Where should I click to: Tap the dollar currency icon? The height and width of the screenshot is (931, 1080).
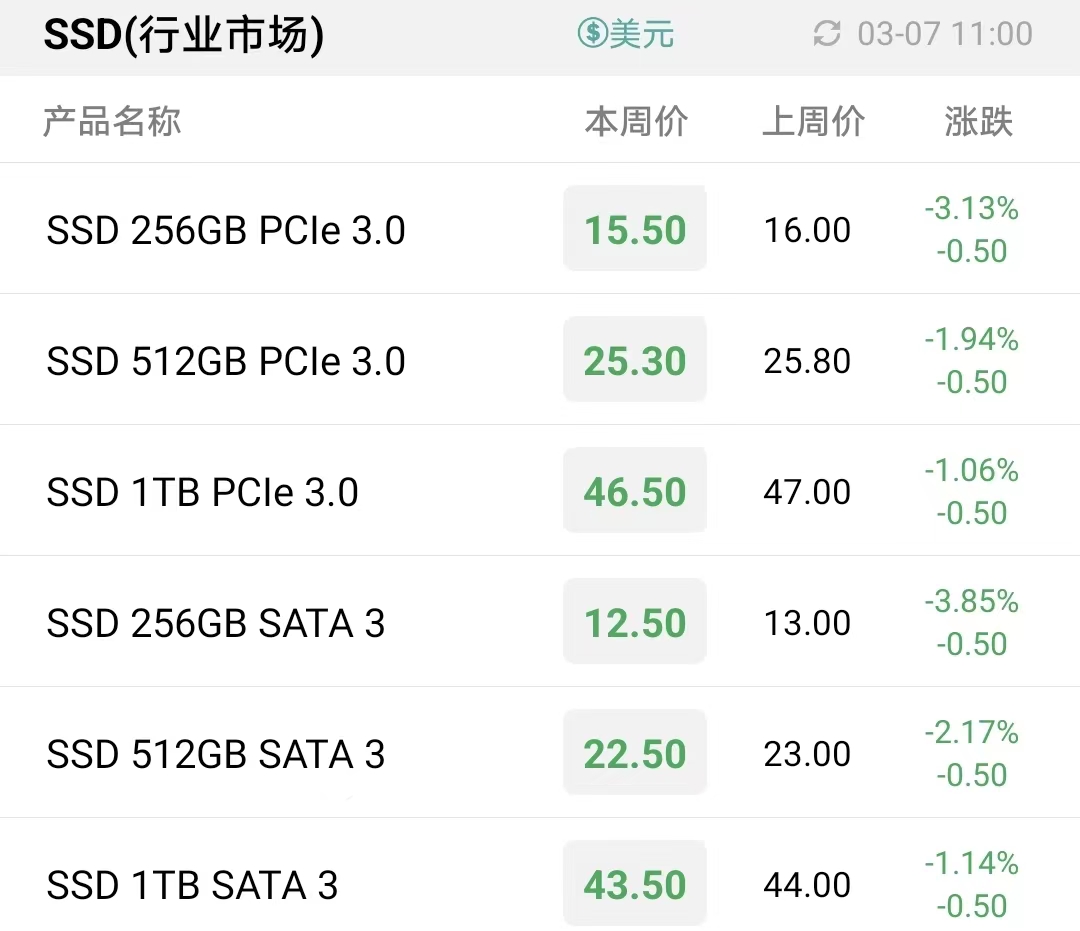coord(592,33)
